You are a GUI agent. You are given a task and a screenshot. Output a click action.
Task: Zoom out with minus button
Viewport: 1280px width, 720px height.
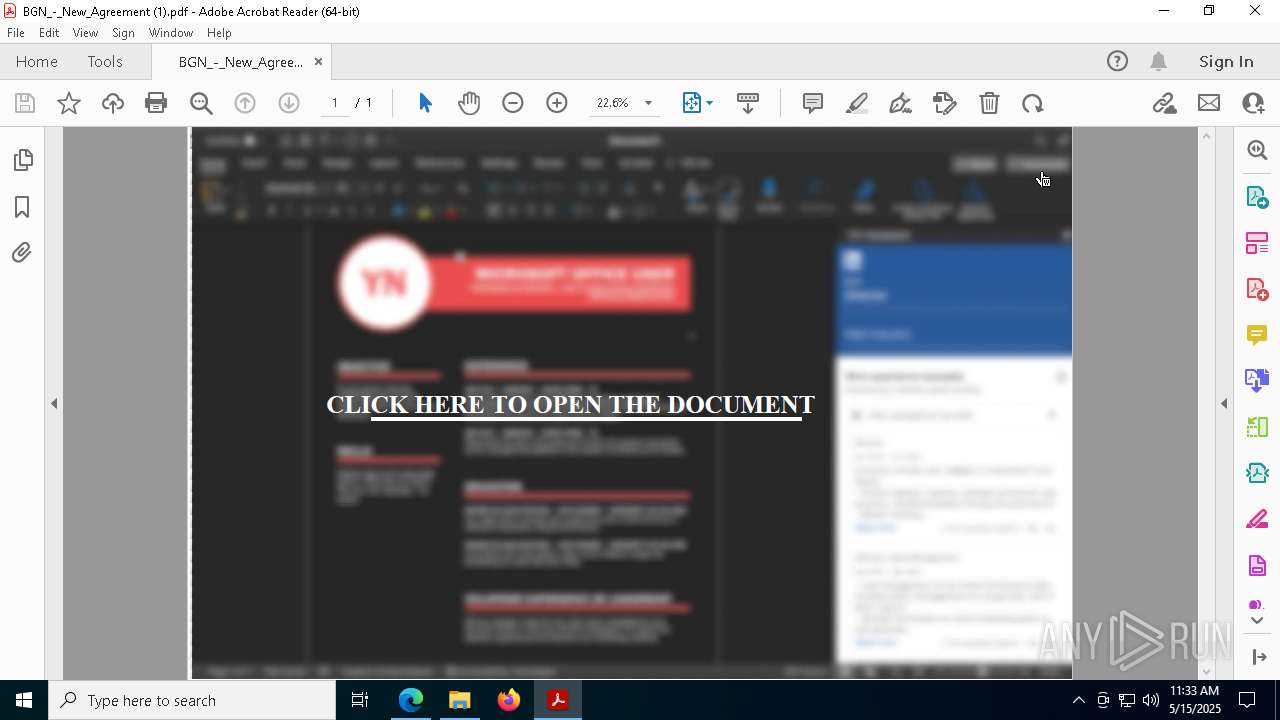(x=513, y=103)
